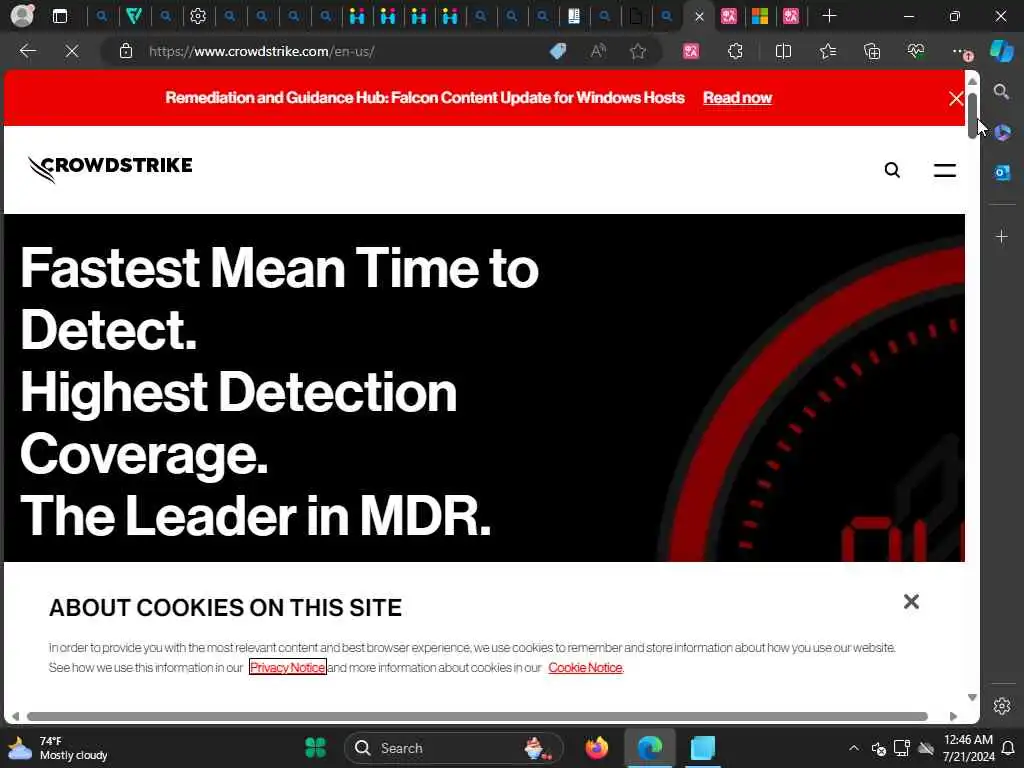Open the Cookie Notice link
The image size is (1024, 768).
click(x=585, y=667)
